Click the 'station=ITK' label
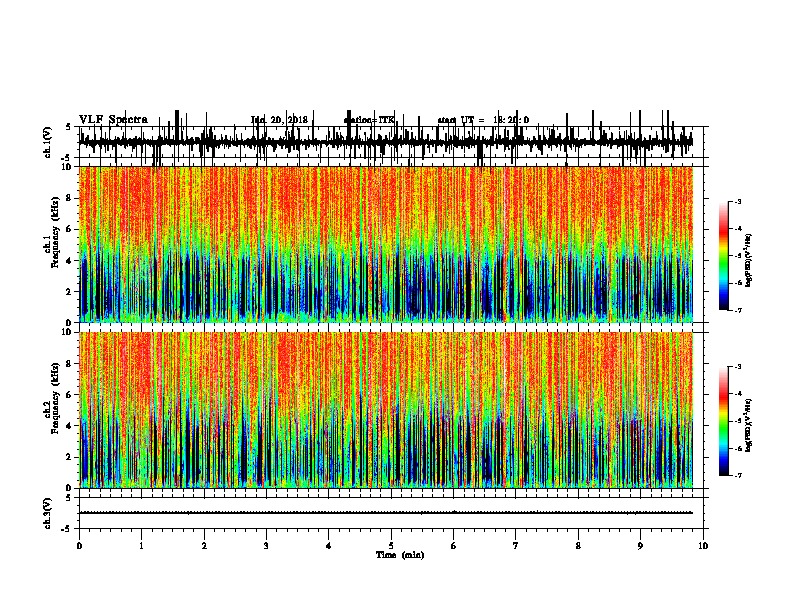 coord(369,120)
